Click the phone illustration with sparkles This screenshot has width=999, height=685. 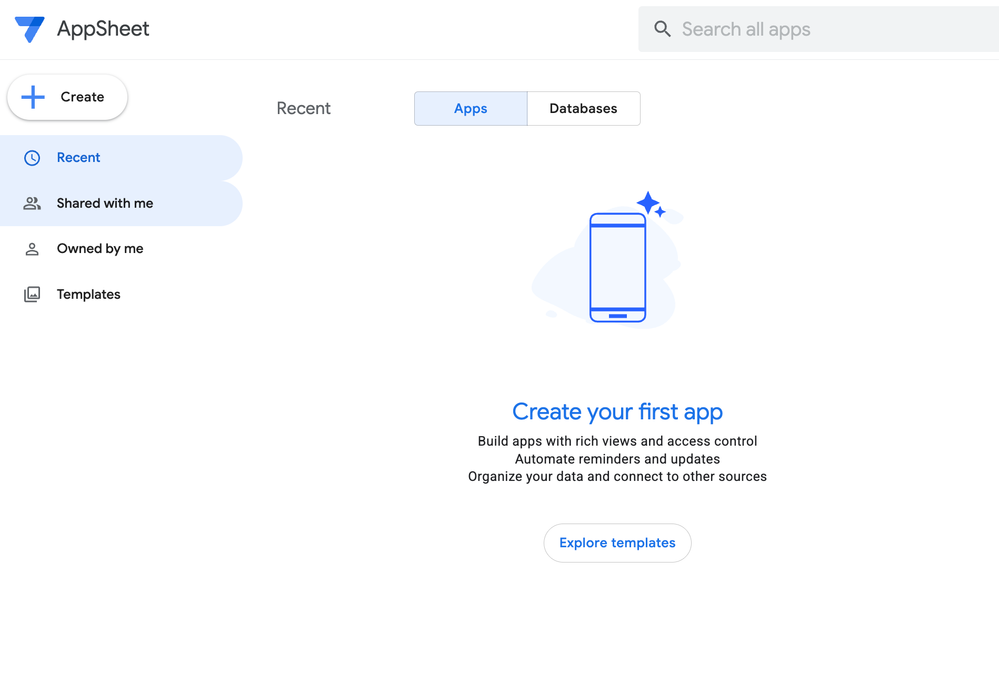pyautogui.click(x=609, y=260)
